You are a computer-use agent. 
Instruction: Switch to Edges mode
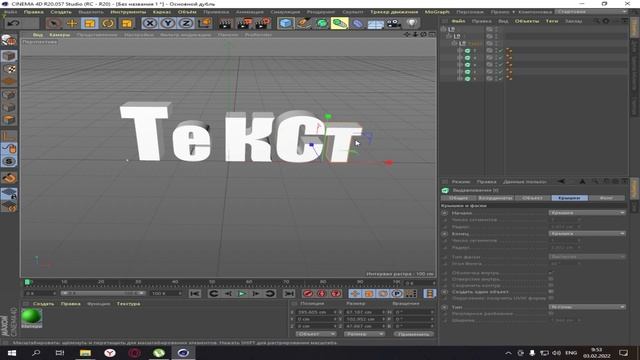(x=9, y=107)
